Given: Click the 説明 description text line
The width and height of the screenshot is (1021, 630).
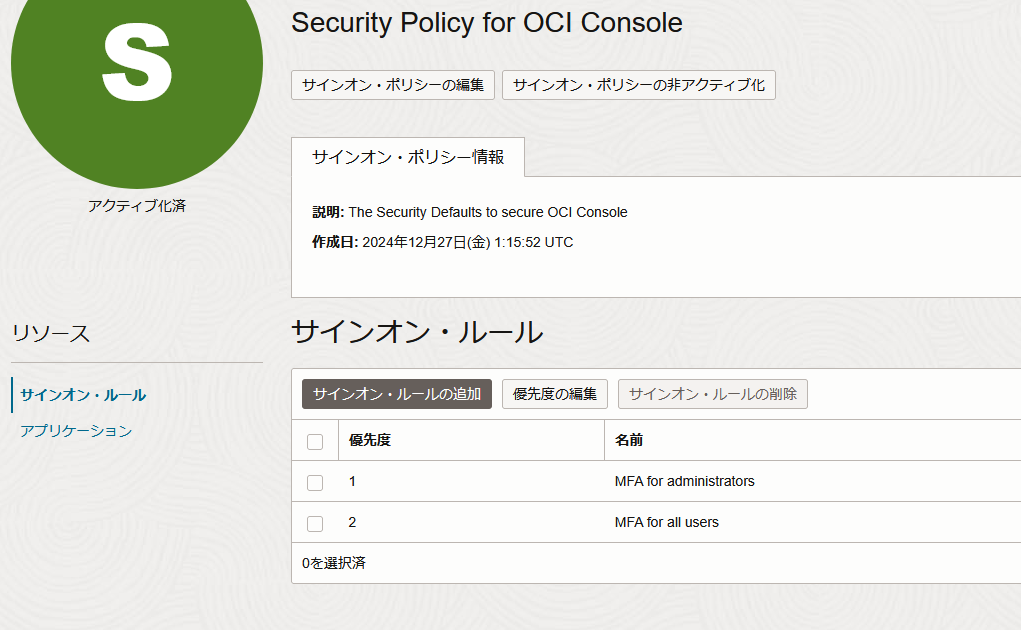Looking at the screenshot, I should (470, 212).
